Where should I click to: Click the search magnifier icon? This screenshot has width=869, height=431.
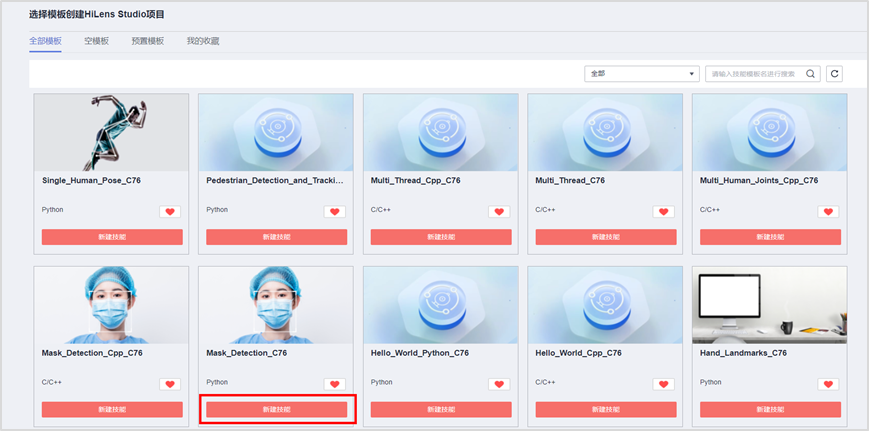pyautogui.click(x=810, y=74)
